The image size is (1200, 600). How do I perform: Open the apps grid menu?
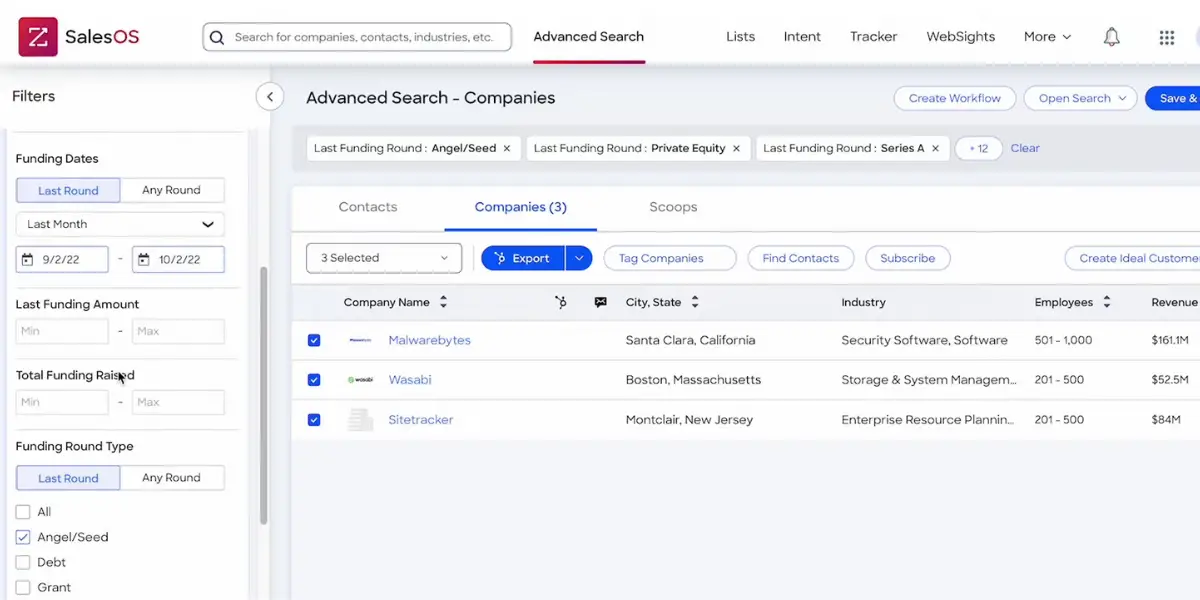[x=1167, y=37]
